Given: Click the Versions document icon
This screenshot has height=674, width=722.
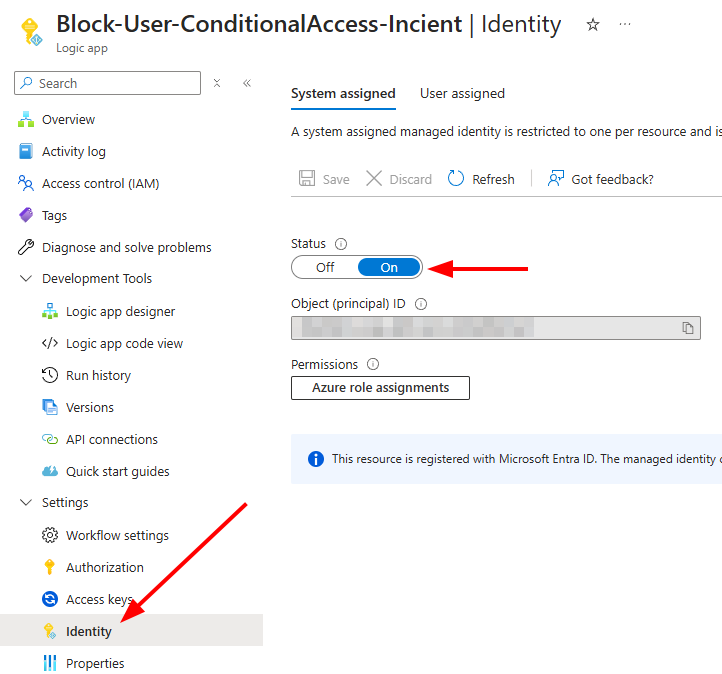Looking at the screenshot, I should pyautogui.click(x=50, y=407).
